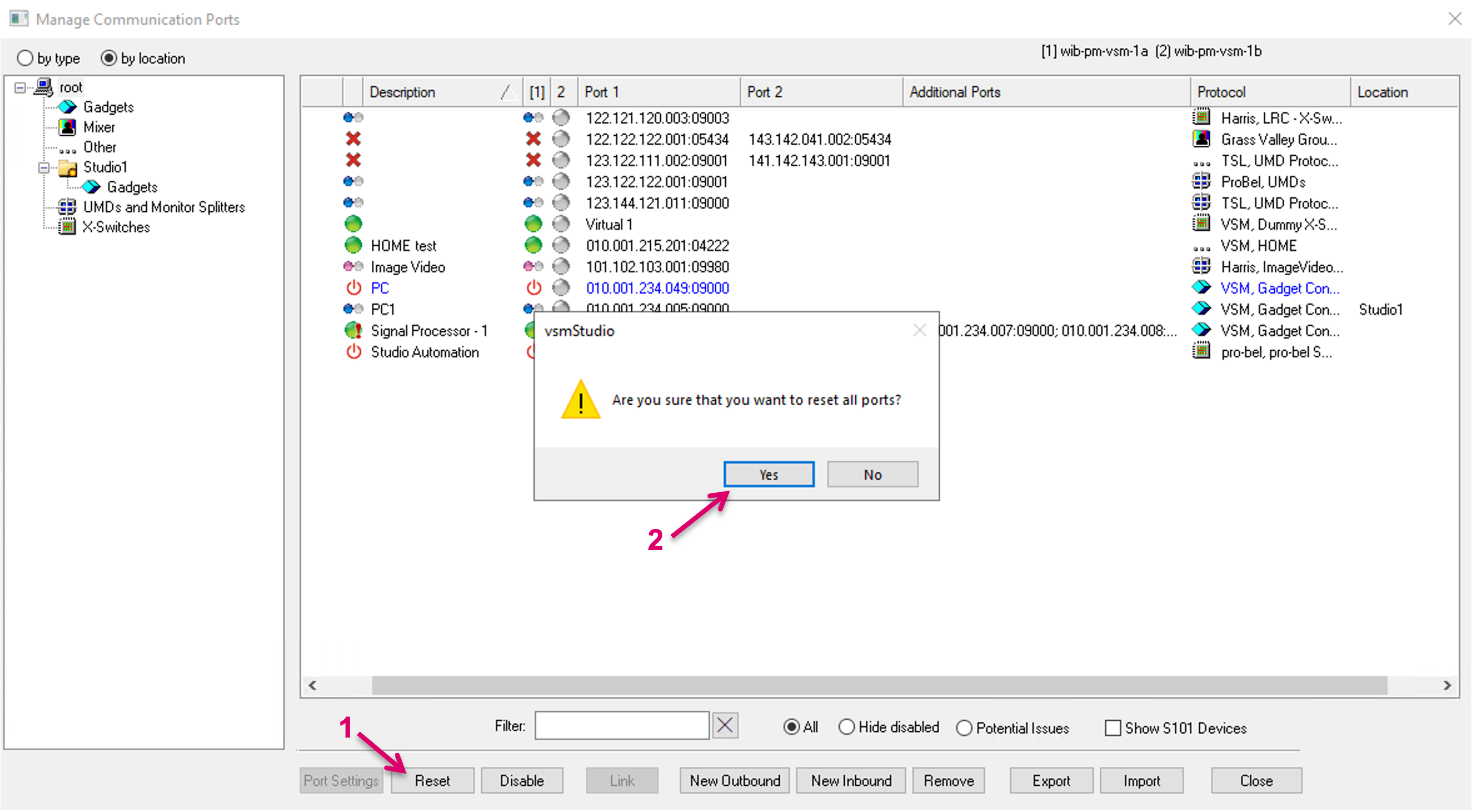Collapse the root tree node
1473x812 pixels.
20,88
